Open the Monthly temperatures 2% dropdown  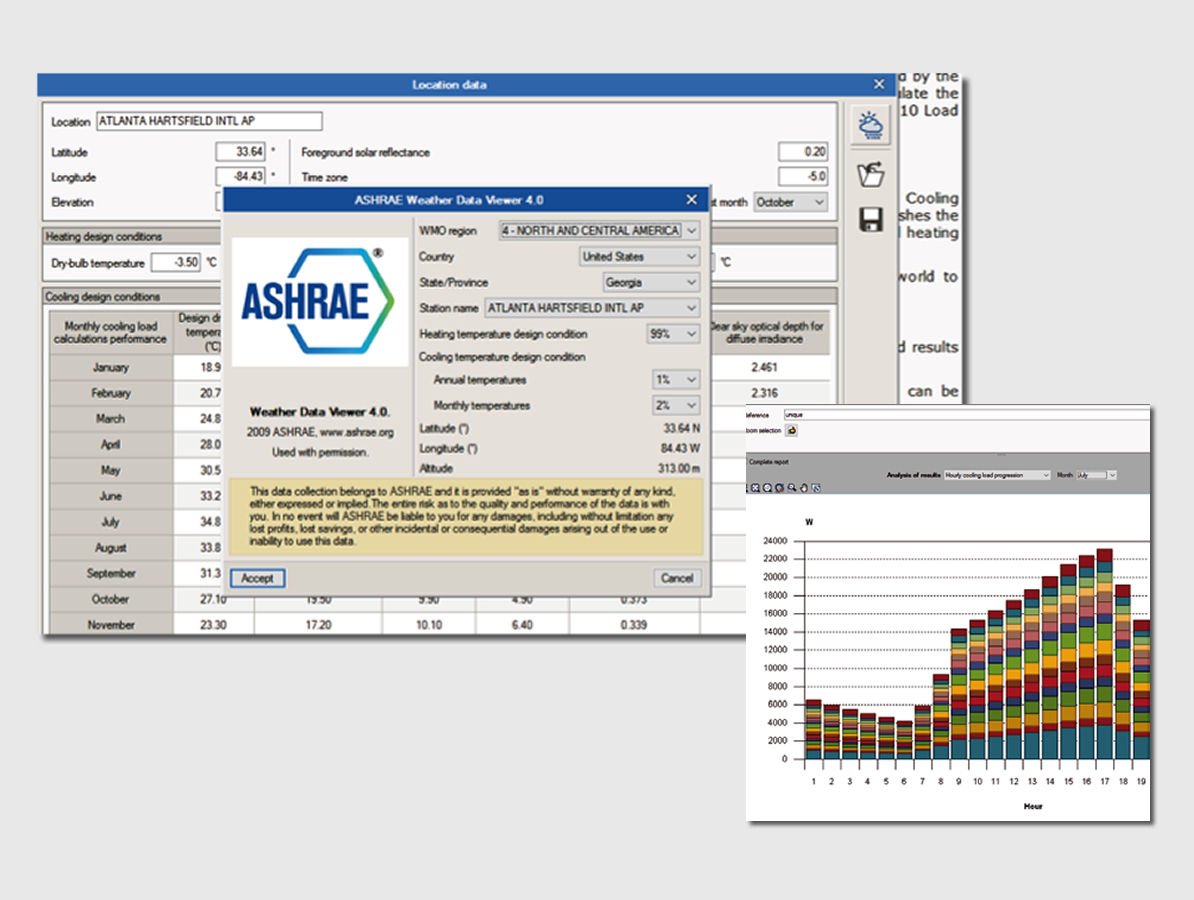pos(676,405)
